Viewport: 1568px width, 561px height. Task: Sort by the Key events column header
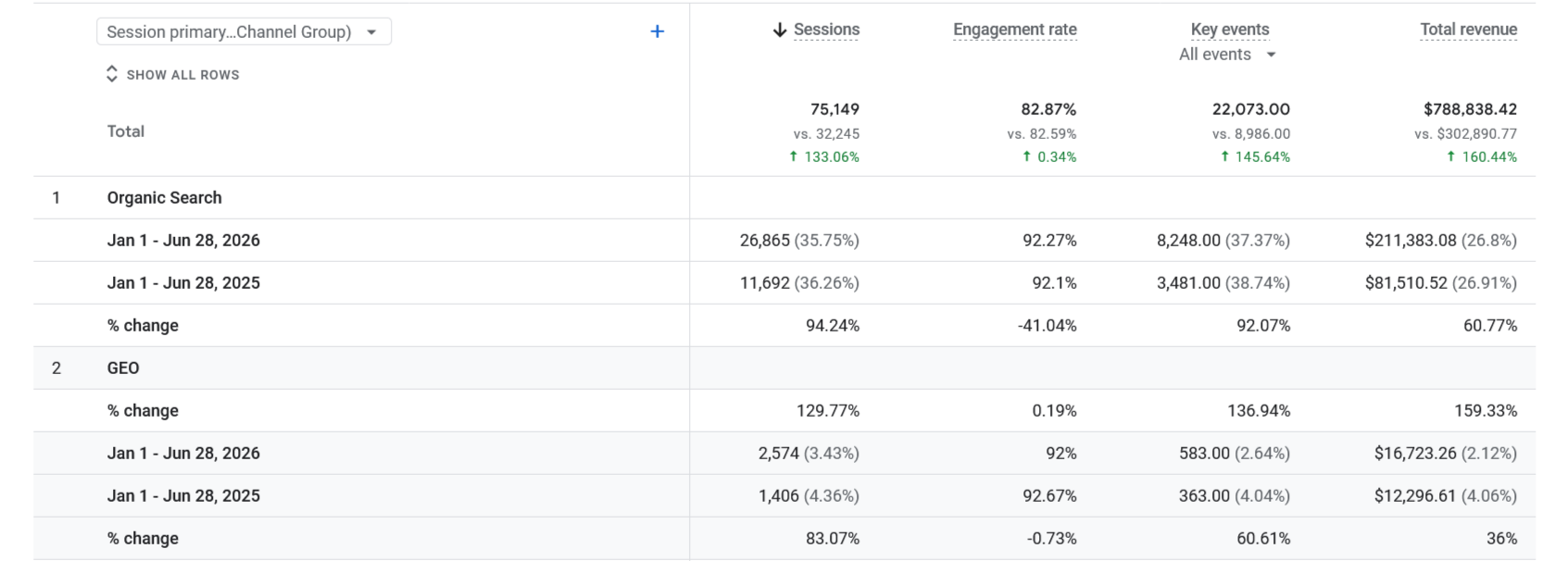pos(1230,30)
